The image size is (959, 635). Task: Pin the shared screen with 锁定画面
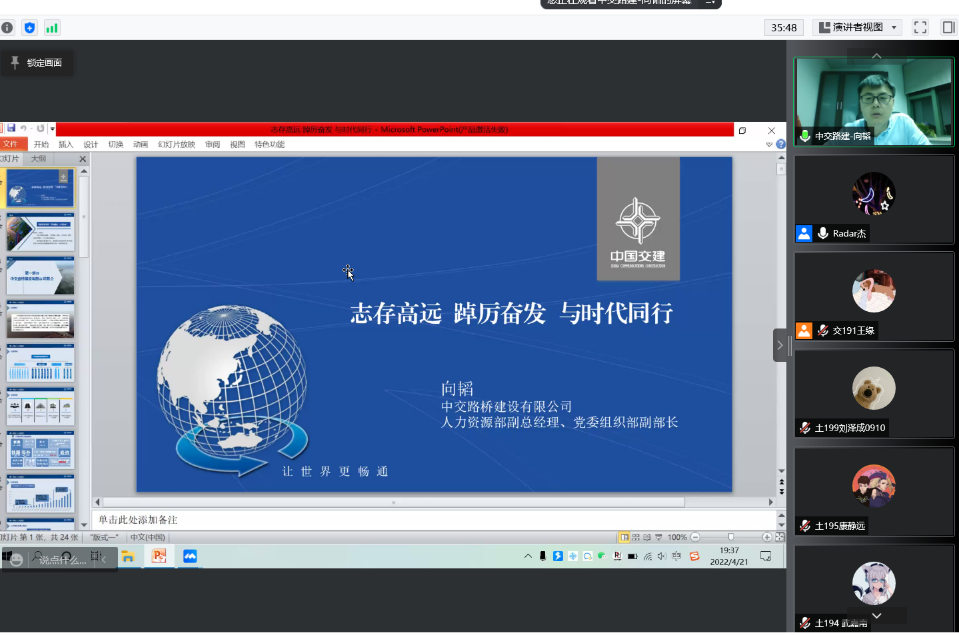36,63
